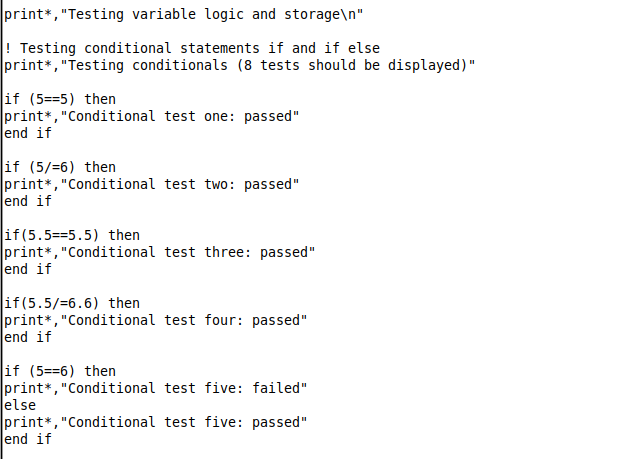Click "end if" below conditional test three
The image size is (640, 459).
point(28,269)
